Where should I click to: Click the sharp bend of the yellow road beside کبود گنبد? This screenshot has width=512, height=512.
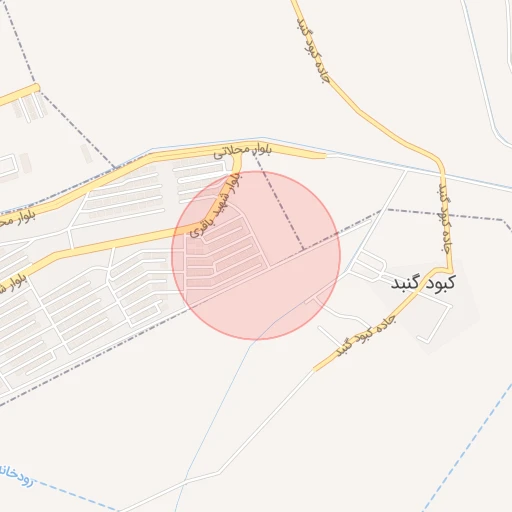pyautogui.click(x=450, y=269)
